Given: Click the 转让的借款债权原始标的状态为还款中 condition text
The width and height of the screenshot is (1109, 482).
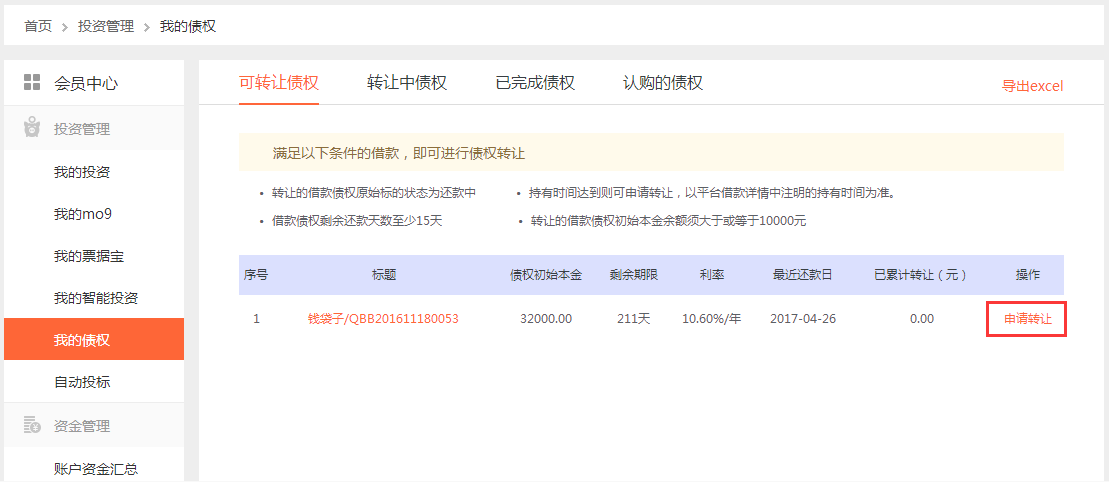Looking at the screenshot, I should [374, 193].
